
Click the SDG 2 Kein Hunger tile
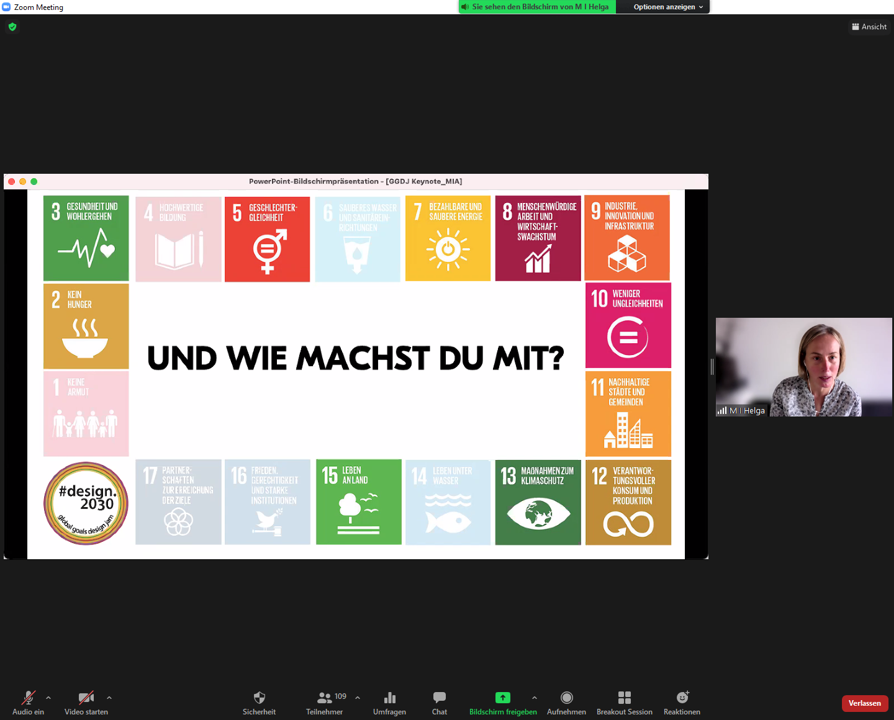tap(86, 327)
